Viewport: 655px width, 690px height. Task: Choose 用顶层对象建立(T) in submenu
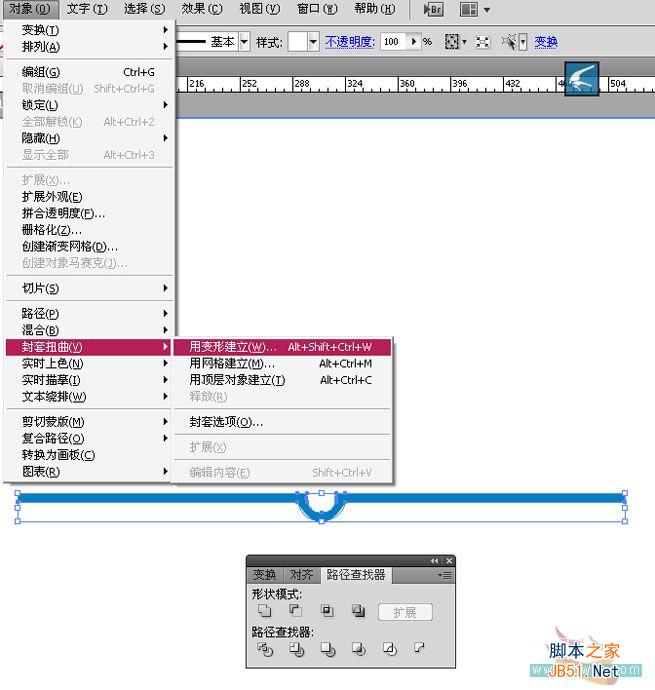click(282, 380)
